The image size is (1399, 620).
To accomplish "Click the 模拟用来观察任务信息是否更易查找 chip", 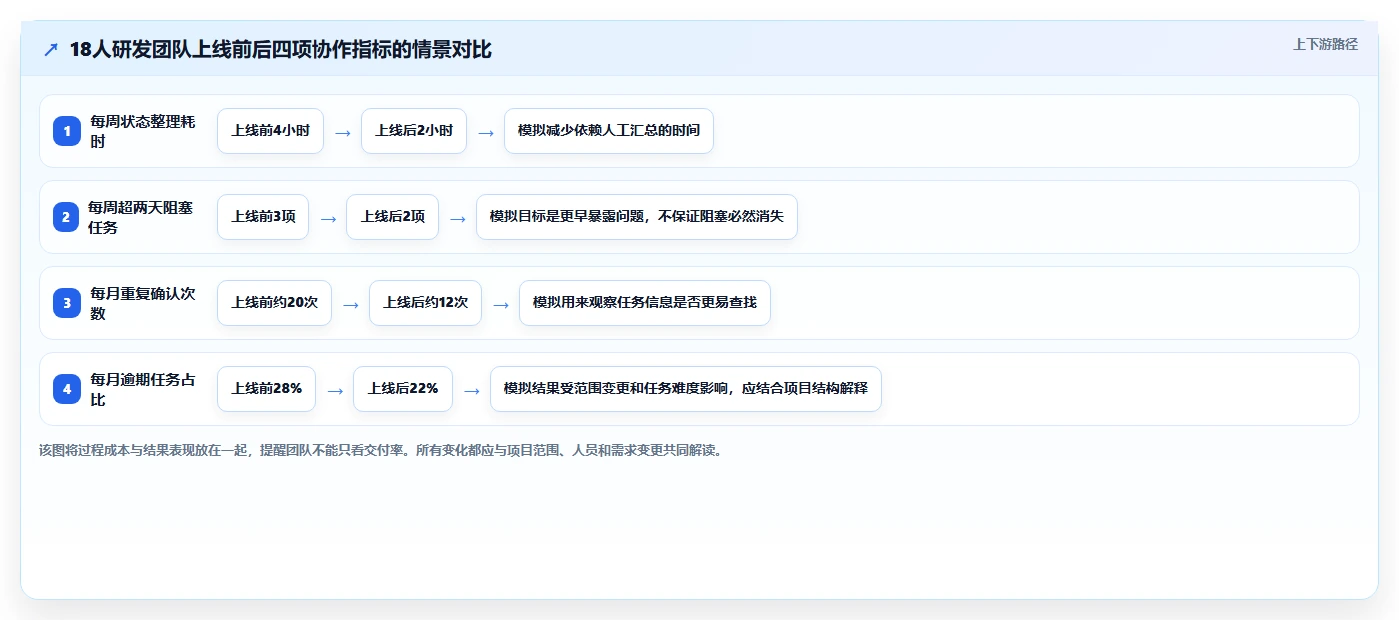I will click(x=645, y=303).
